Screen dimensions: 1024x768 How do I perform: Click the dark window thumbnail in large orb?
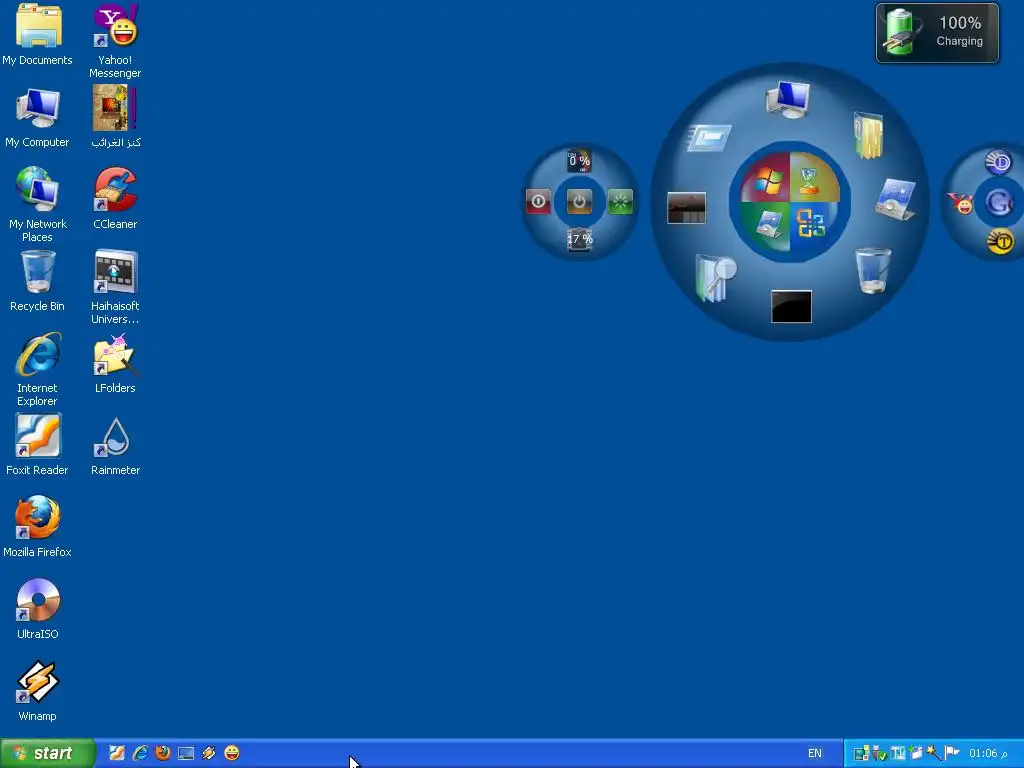point(686,208)
